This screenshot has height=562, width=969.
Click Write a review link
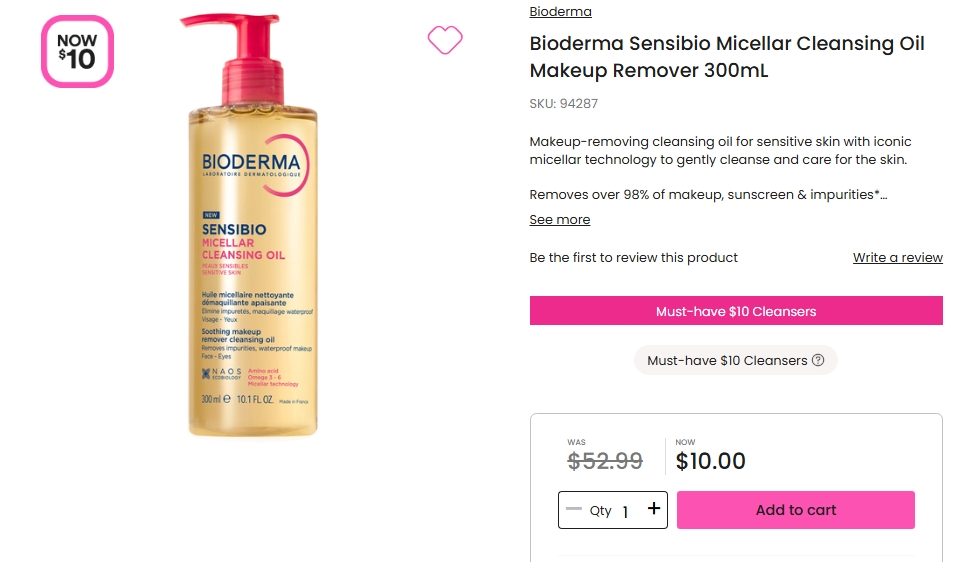897,258
